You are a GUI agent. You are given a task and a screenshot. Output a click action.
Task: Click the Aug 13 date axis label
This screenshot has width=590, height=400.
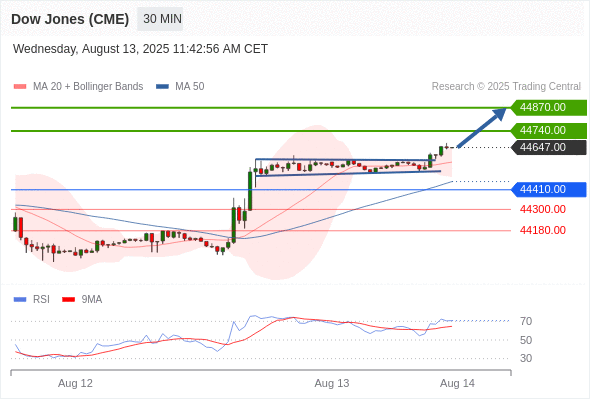(332, 383)
